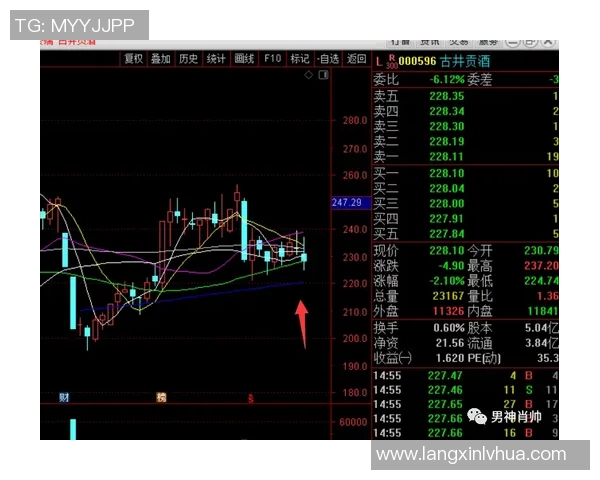Click the red arrow annotation on chart
This screenshot has height=480, width=600.
point(302,323)
